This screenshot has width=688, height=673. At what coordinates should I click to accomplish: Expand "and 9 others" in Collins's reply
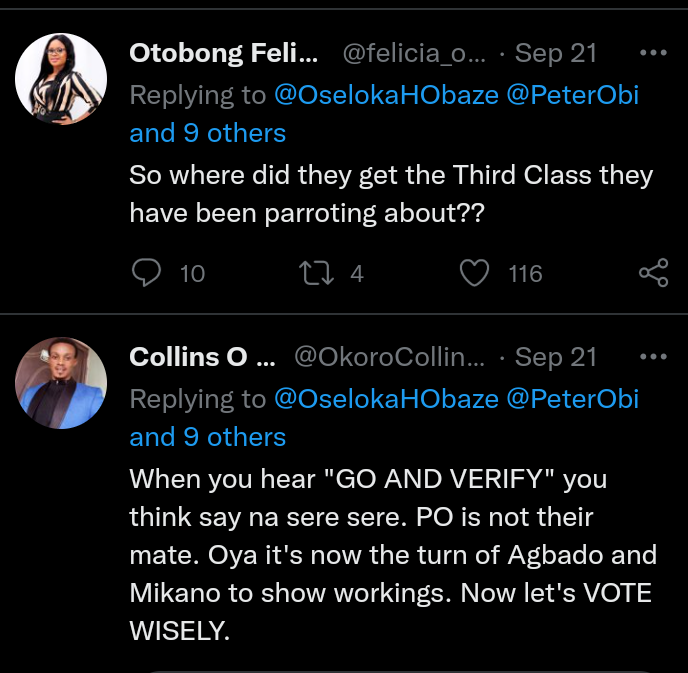point(208,437)
